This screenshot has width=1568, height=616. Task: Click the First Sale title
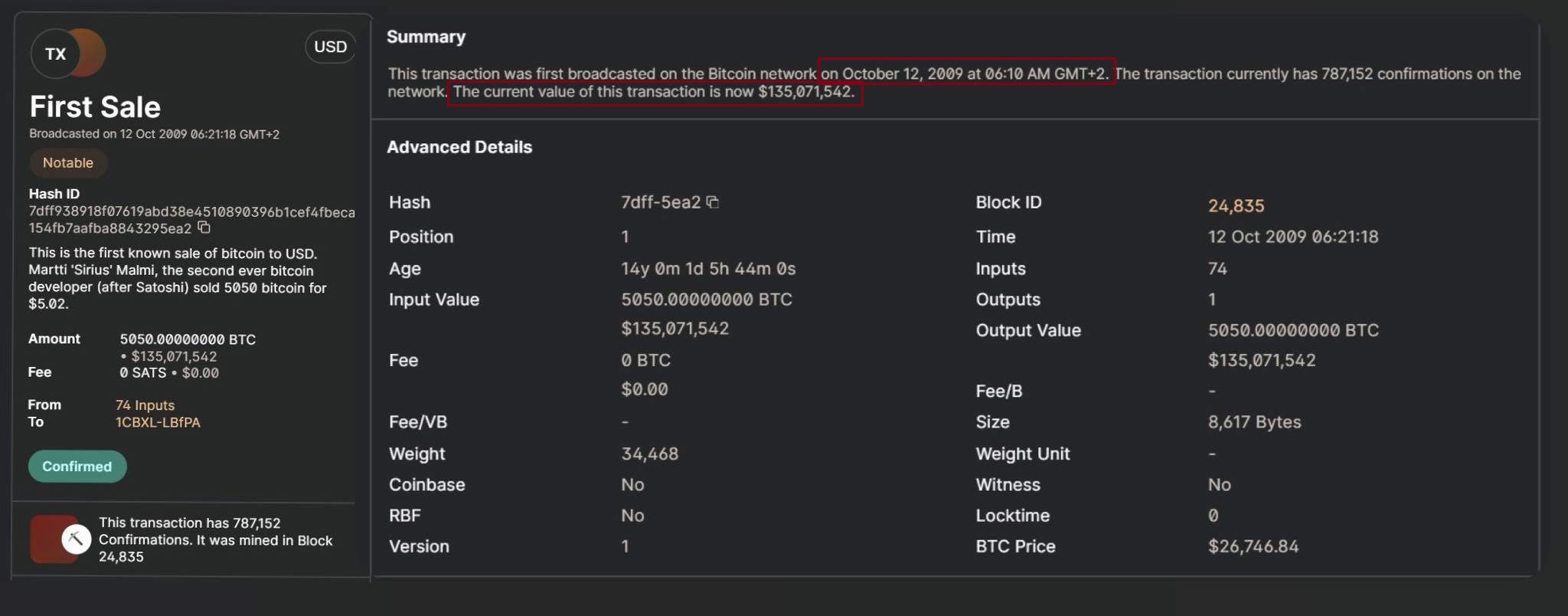[x=95, y=107]
